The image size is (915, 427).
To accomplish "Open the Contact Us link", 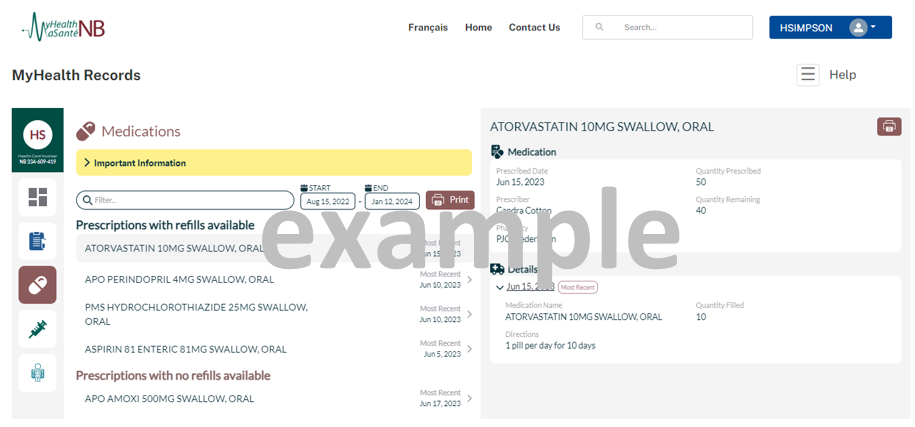I will point(534,28).
